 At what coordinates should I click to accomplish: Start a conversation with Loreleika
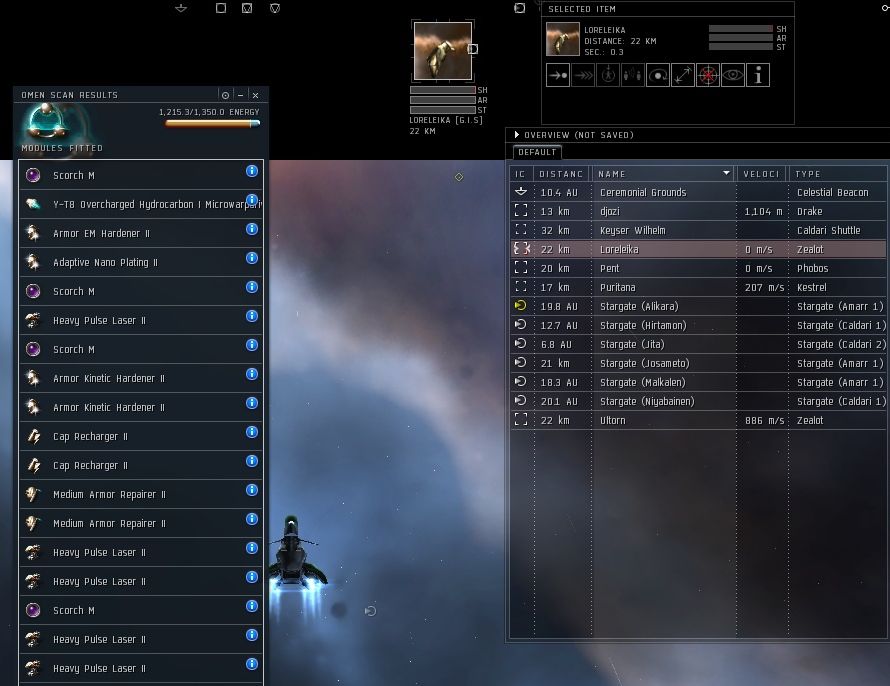tap(632, 75)
